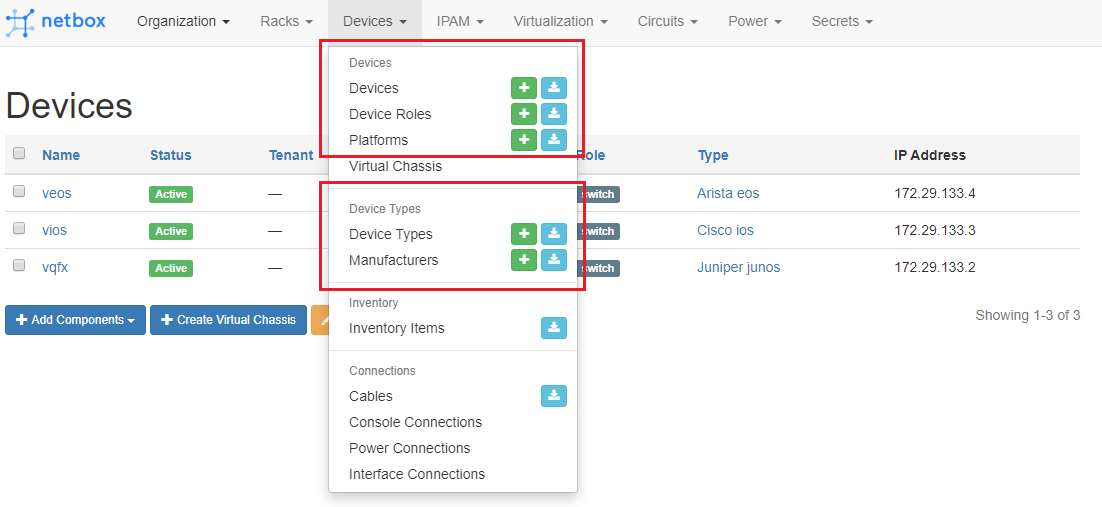This screenshot has width=1102, height=507.
Task: Sort table by Status column header
Action: (170, 155)
